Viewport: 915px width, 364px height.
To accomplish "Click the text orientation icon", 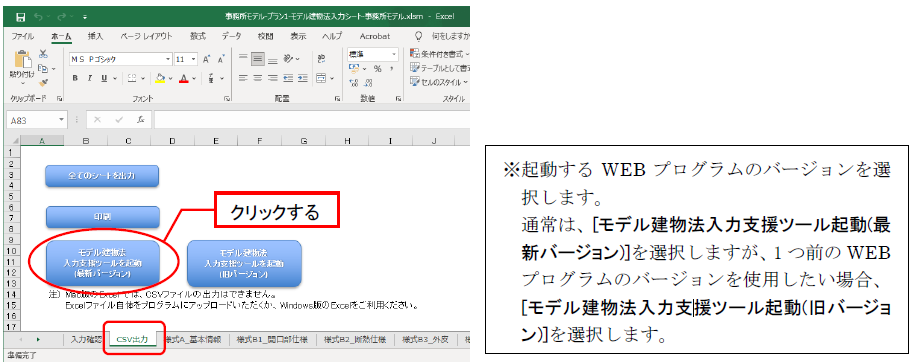I will click(289, 60).
